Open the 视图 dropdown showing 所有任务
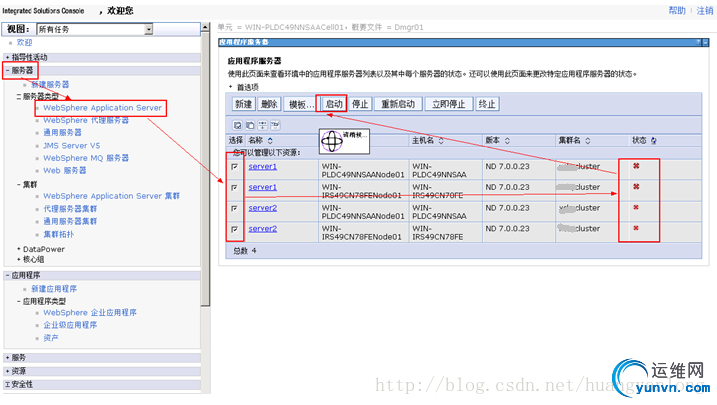This screenshot has height=405, width=717. (95, 29)
